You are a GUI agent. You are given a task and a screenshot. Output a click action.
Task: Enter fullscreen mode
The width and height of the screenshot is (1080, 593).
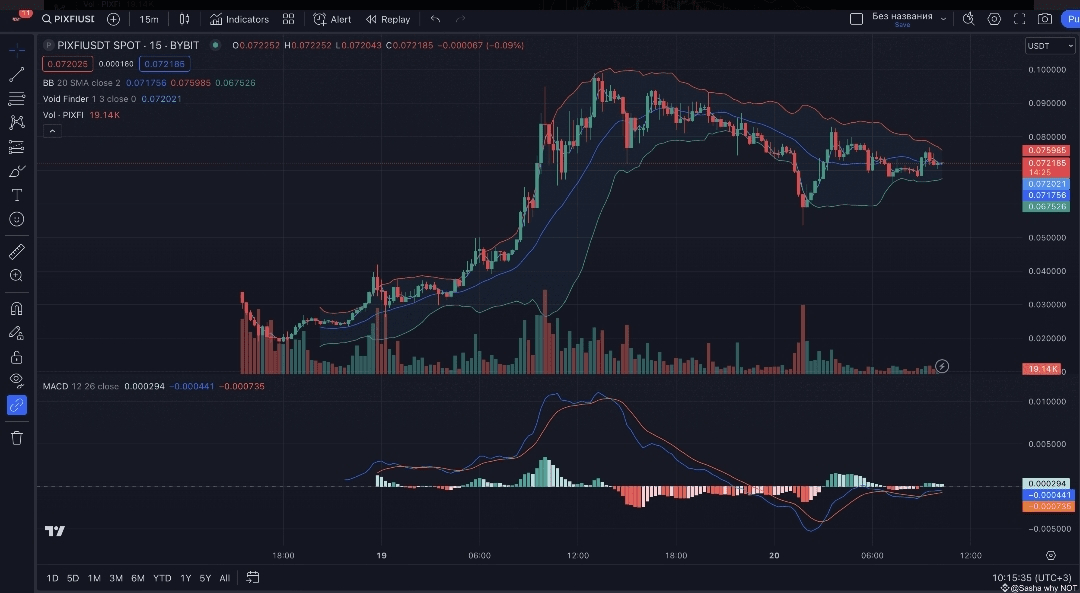click(x=1019, y=19)
